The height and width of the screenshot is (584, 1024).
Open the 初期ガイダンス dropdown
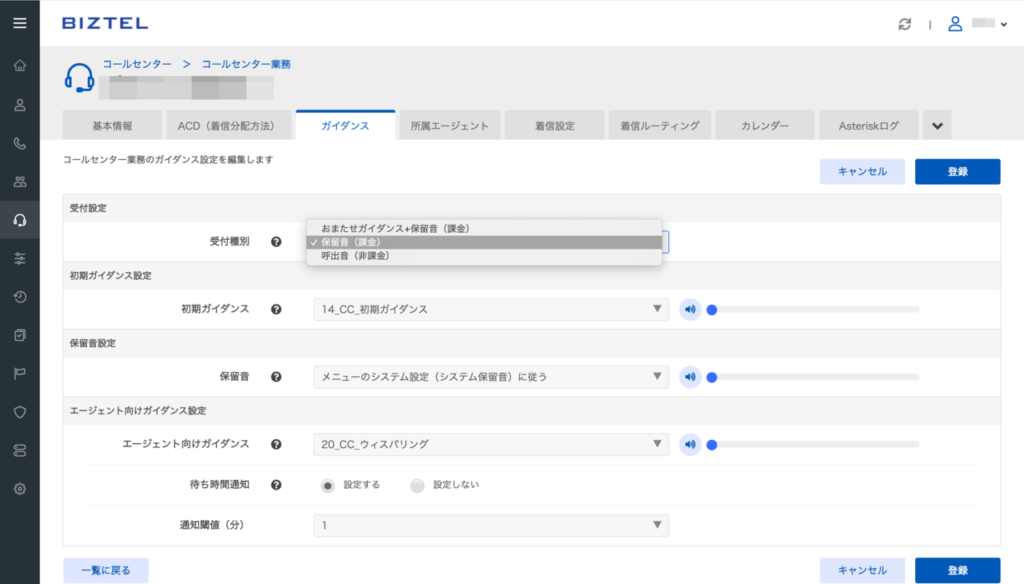point(490,310)
